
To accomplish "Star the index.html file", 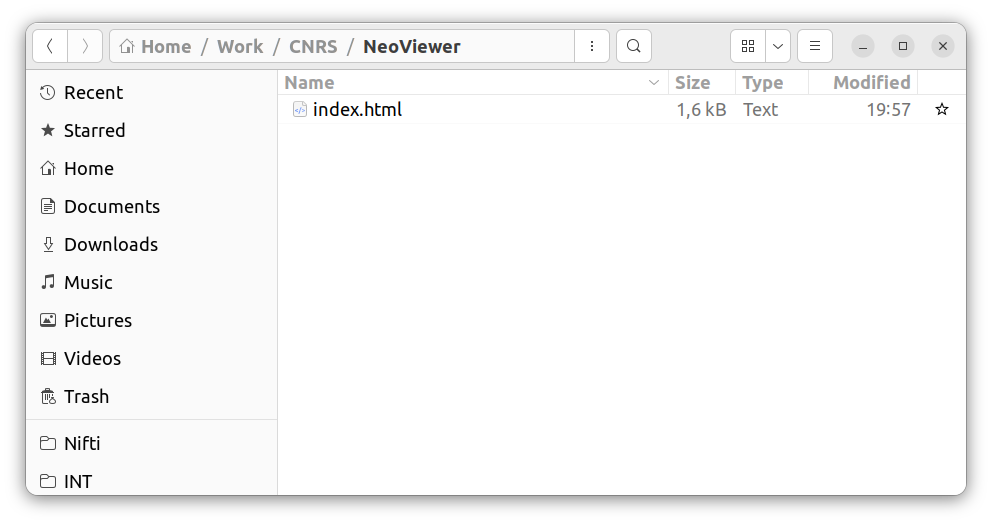I will coord(941,110).
